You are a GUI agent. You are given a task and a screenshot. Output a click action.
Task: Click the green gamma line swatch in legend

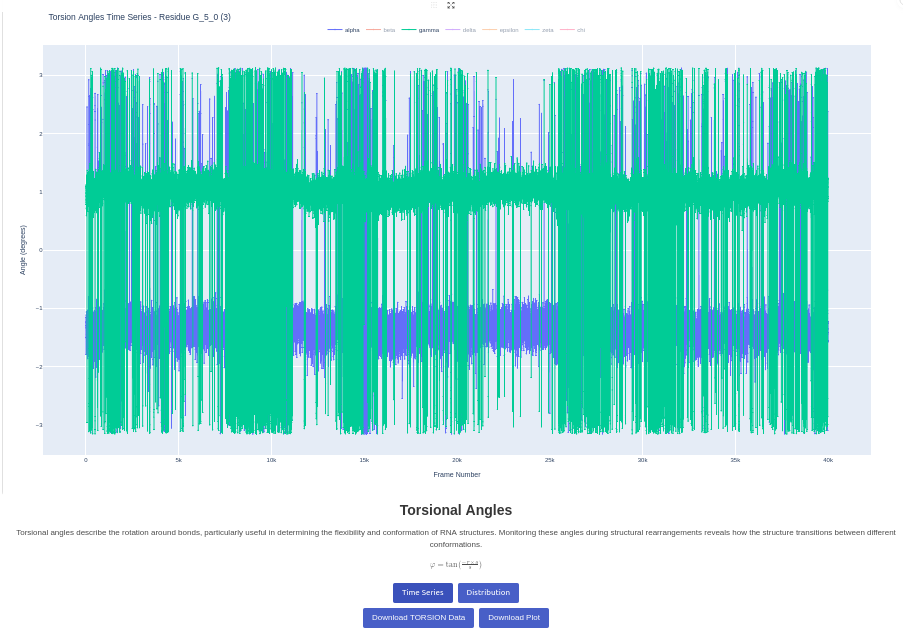(409, 30)
